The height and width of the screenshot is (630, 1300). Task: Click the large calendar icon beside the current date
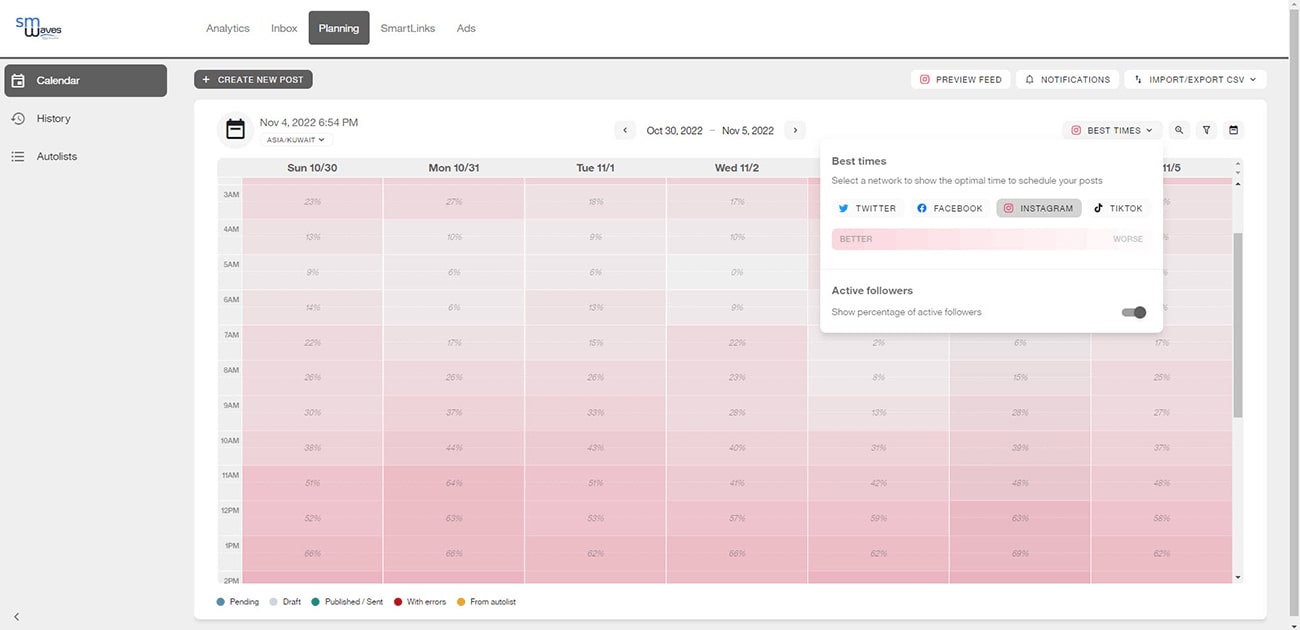(235, 129)
